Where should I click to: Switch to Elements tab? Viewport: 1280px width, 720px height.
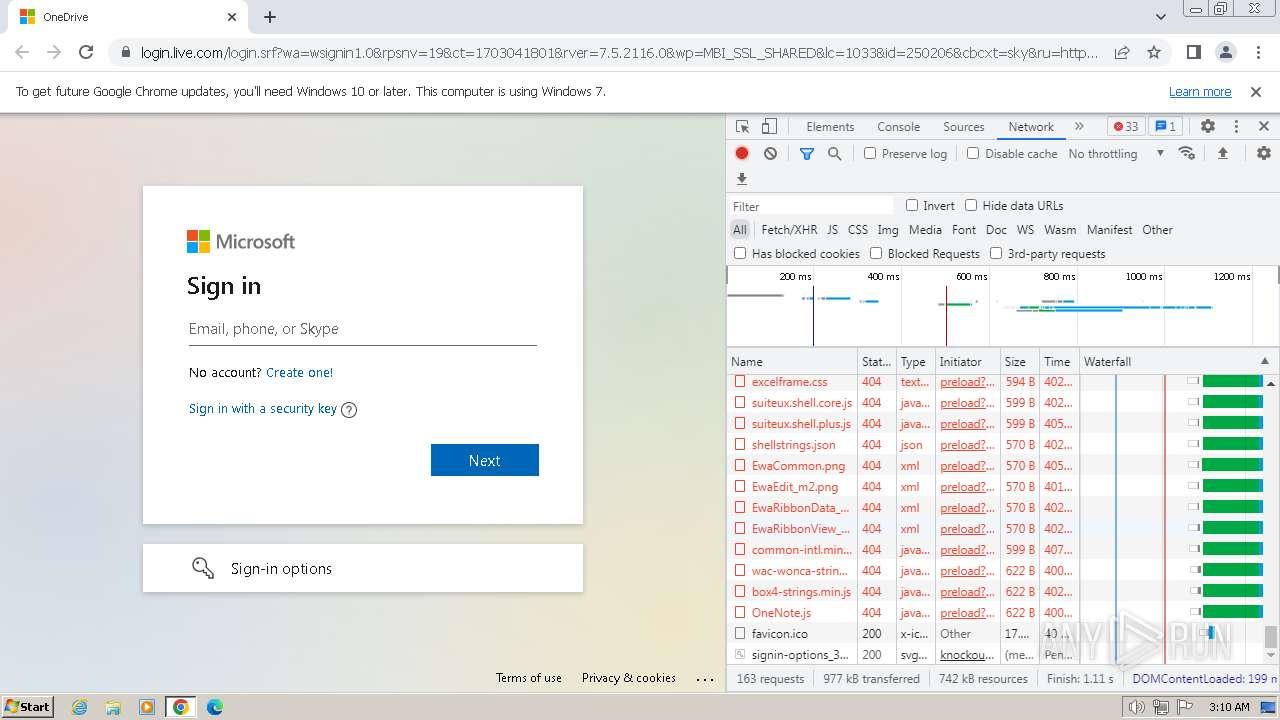(x=830, y=127)
